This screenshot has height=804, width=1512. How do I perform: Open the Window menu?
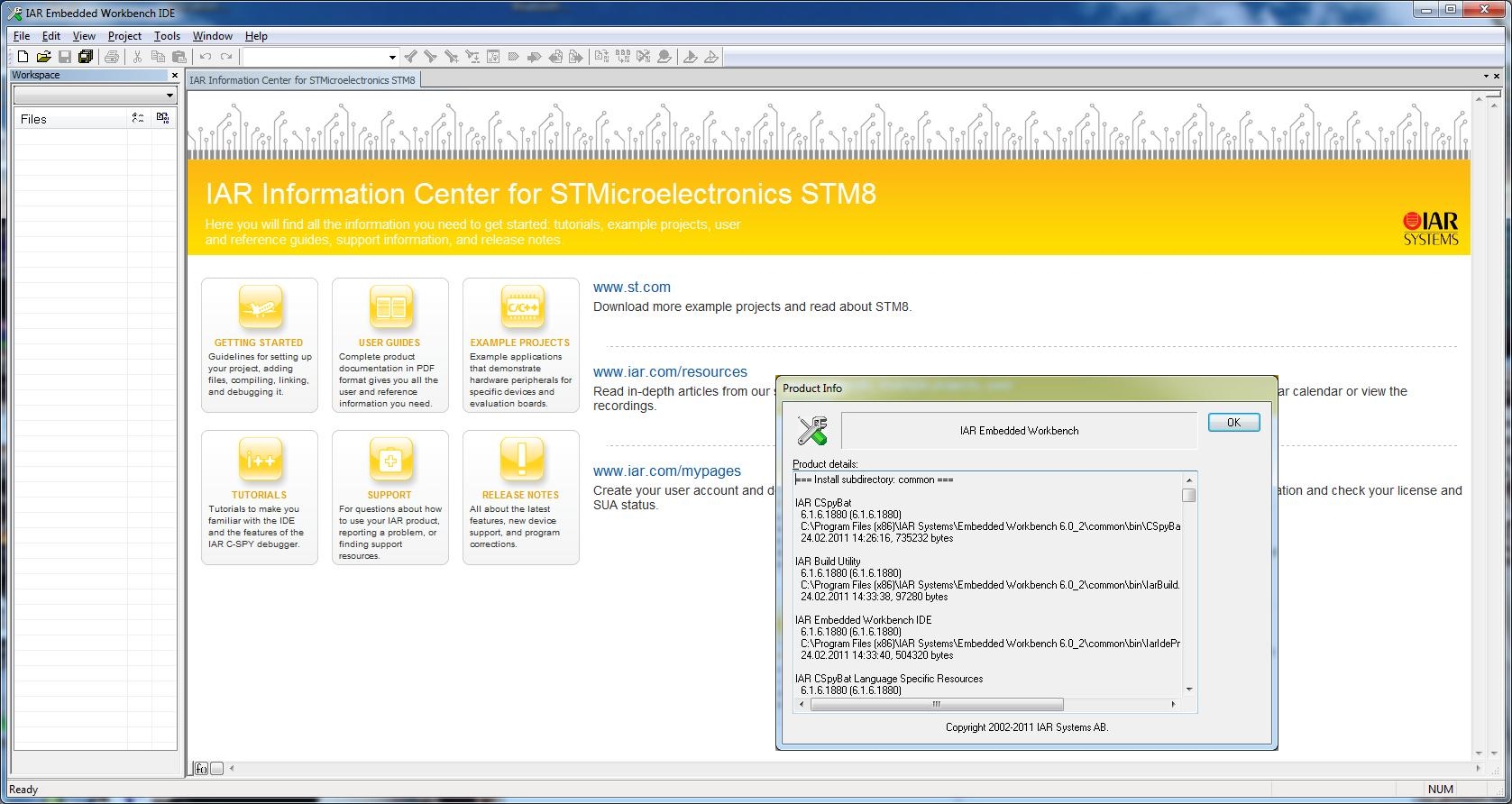[213, 36]
